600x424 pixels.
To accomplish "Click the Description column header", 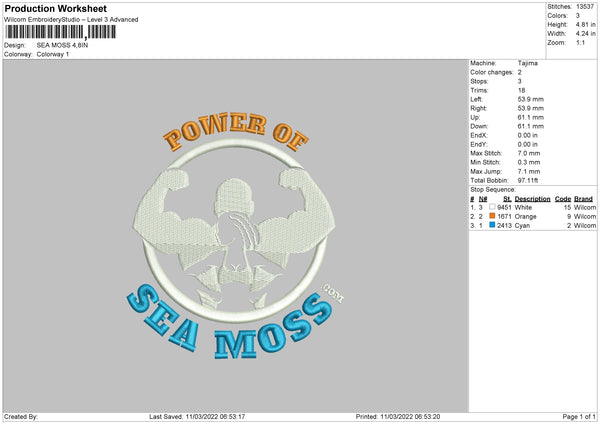I will pos(532,199).
